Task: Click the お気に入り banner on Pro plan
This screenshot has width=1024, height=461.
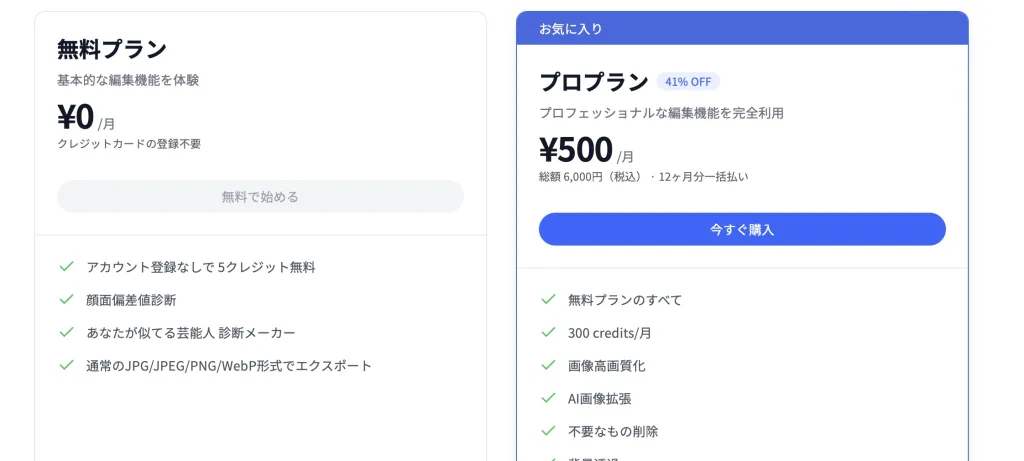Action: pyautogui.click(x=742, y=29)
